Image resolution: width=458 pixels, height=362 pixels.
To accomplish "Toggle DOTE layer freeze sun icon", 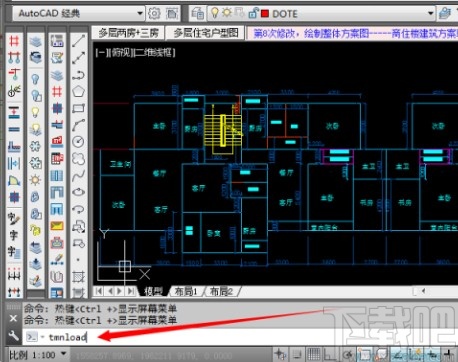I will [227, 13].
